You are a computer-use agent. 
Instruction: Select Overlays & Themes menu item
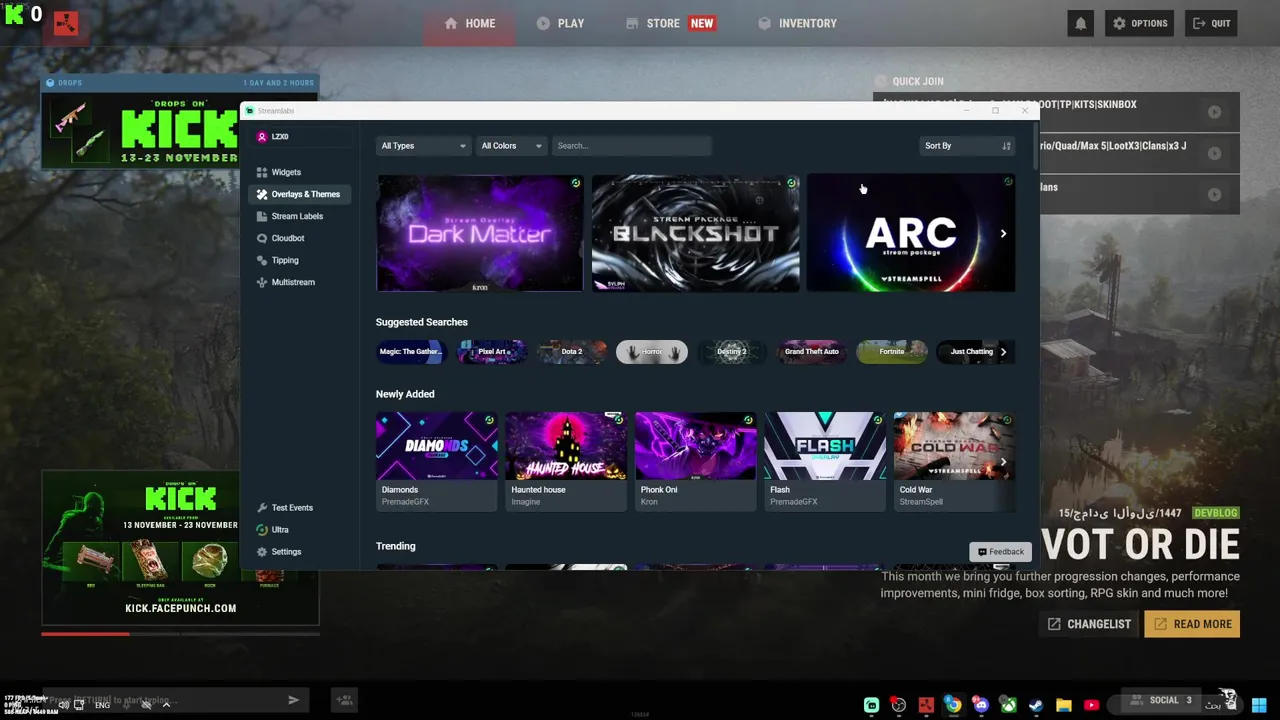point(299,194)
